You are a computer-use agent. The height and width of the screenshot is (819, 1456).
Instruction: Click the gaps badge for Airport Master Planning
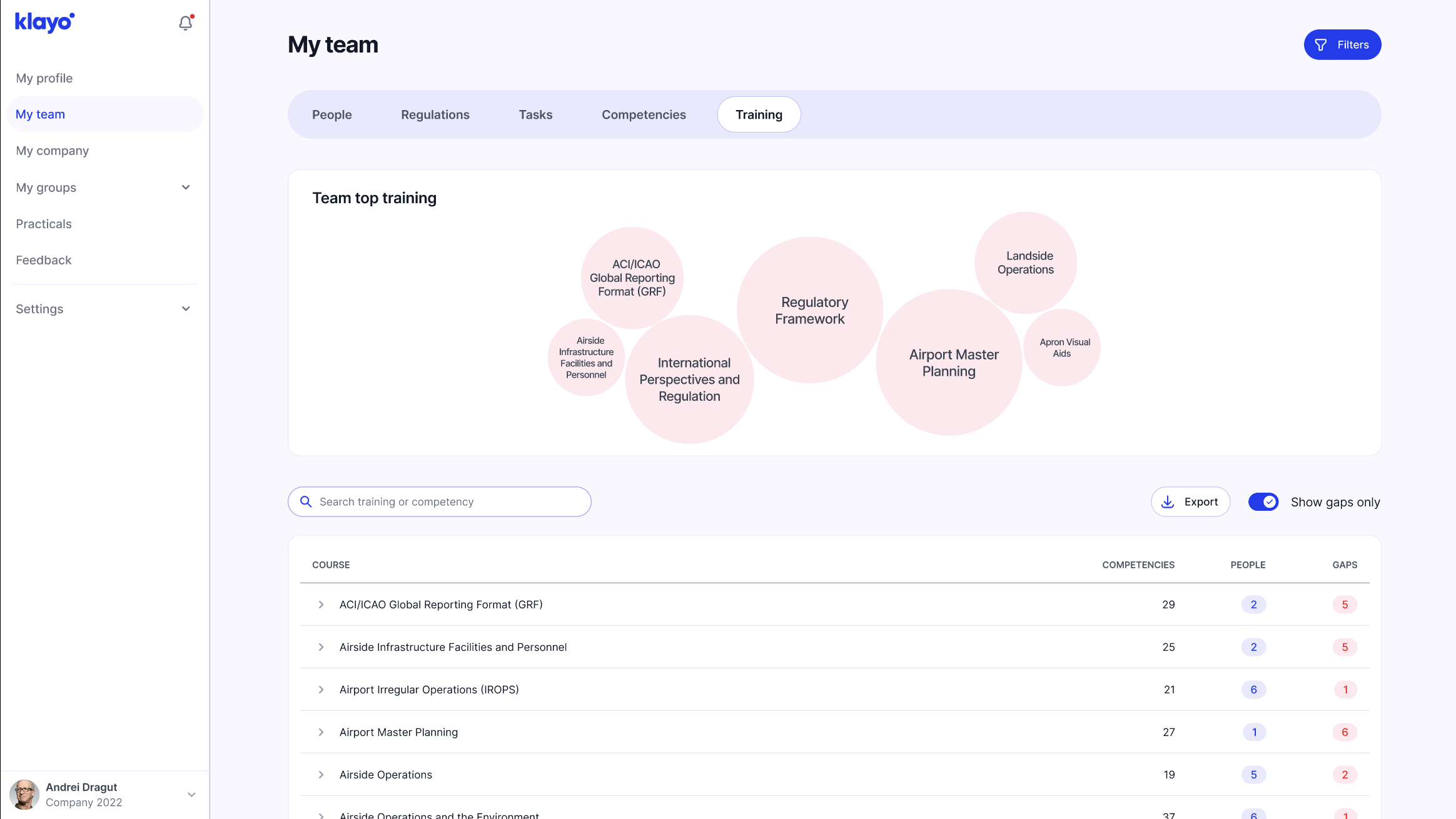1344,732
